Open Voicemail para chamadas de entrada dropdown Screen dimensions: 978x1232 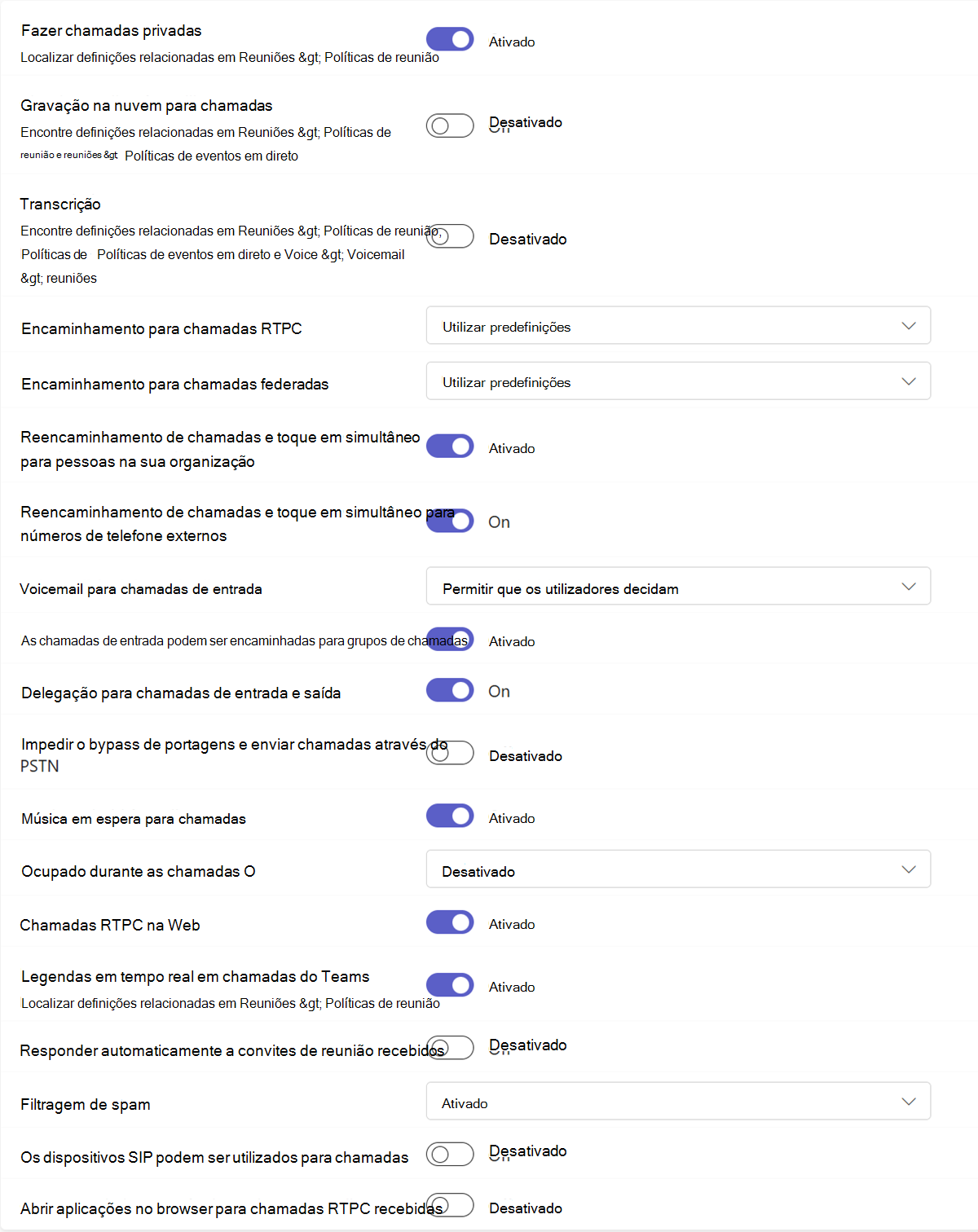(678, 587)
